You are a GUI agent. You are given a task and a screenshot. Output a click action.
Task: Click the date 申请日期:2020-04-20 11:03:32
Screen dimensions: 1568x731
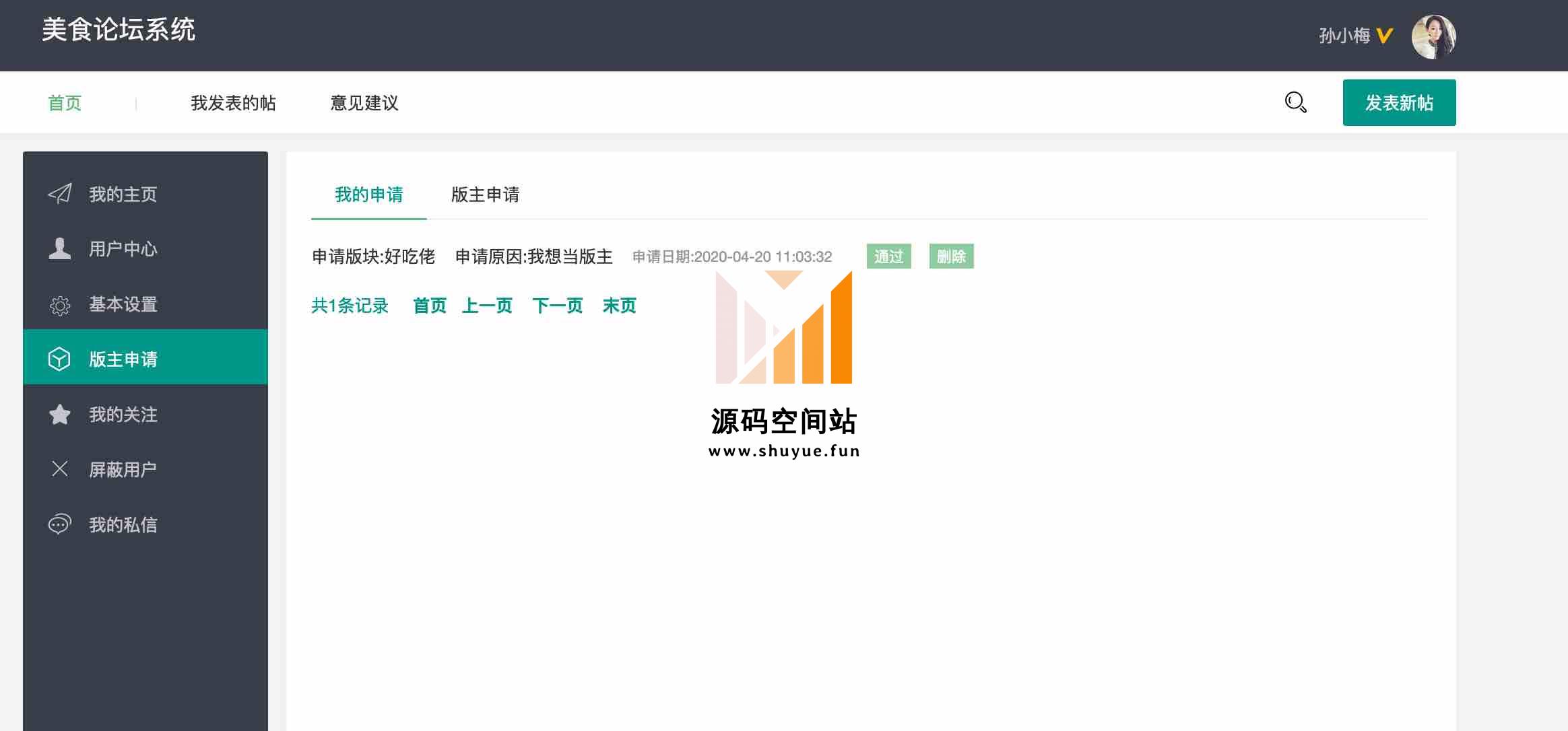coord(732,256)
